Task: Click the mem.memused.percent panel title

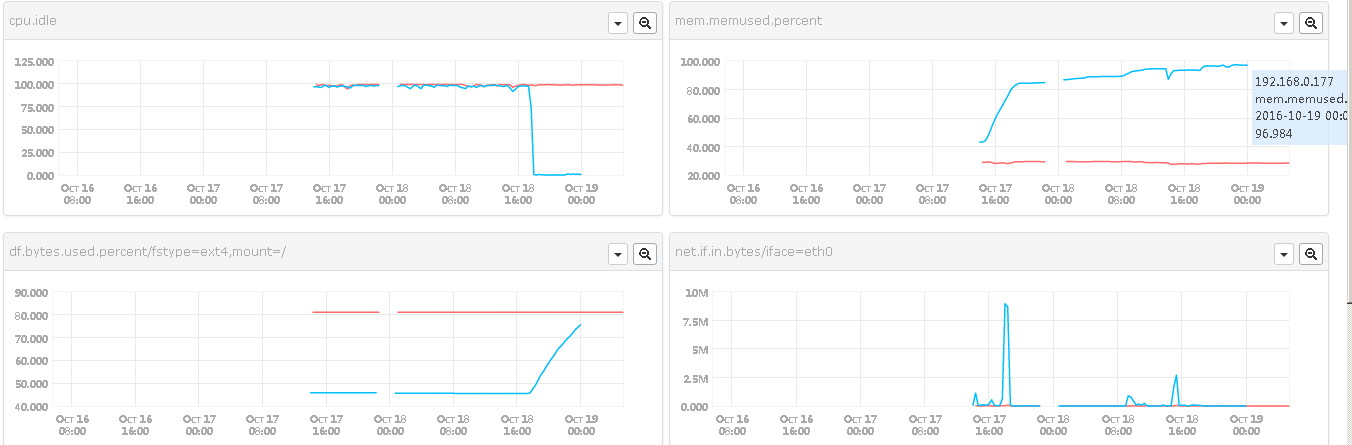Action: (x=749, y=20)
